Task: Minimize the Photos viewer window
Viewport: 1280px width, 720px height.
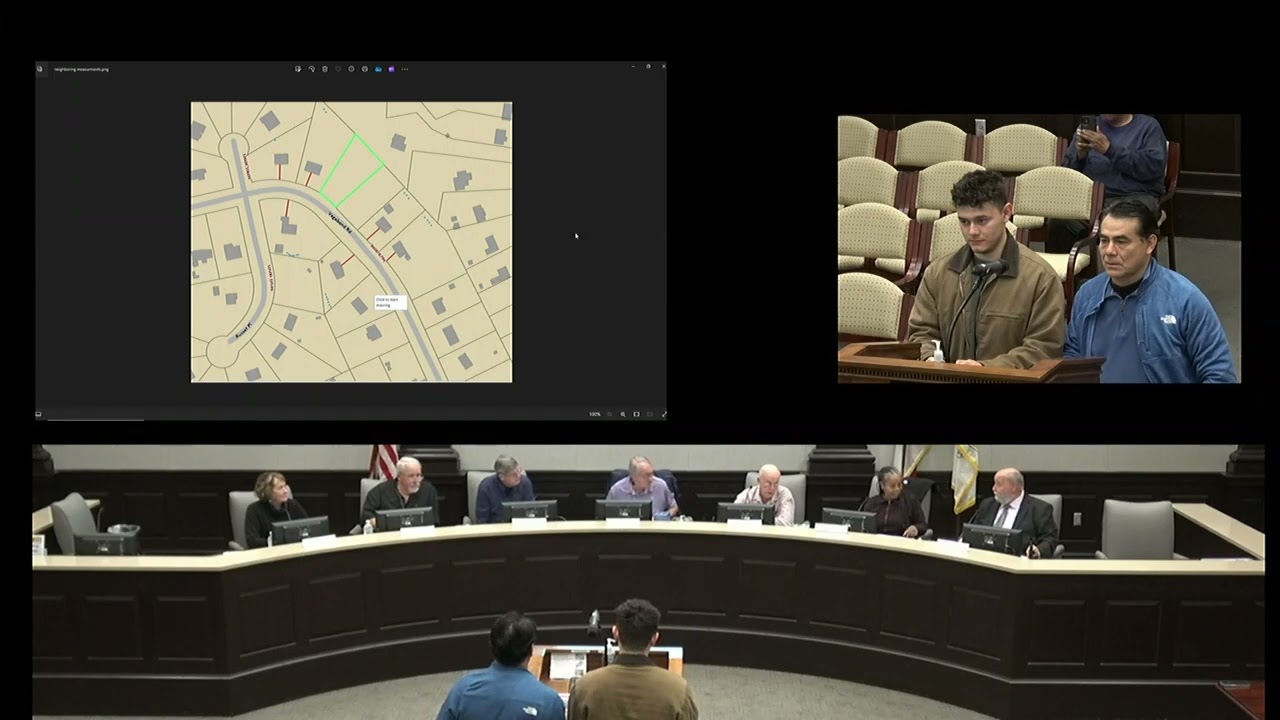Action: tap(633, 66)
